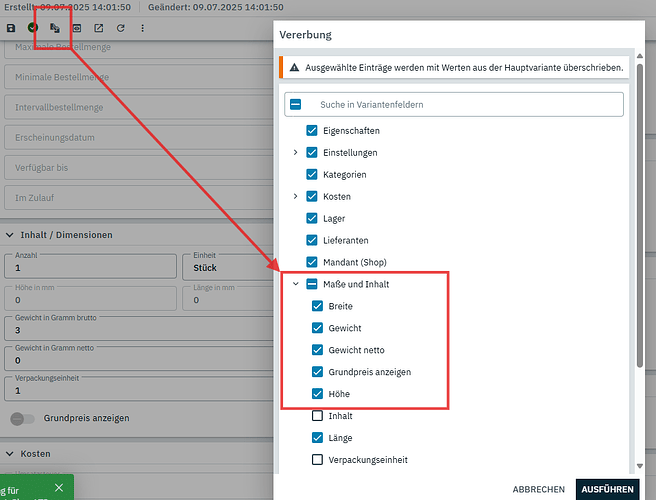Viewport: 656px width, 500px height.
Task: Open the three-dot more options menu
Action: pos(143,28)
